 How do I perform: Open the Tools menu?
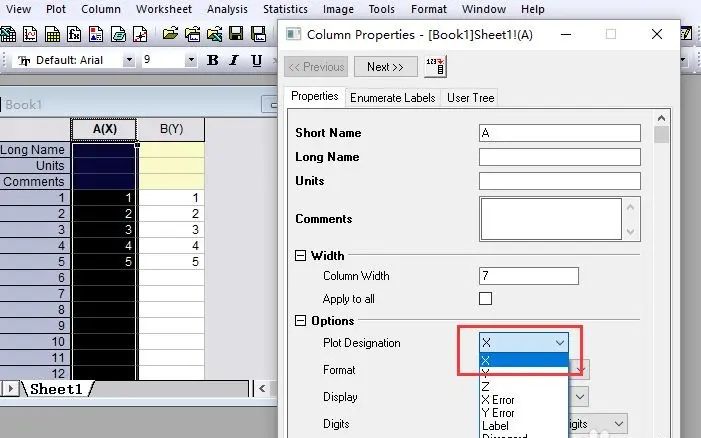pos(382,9)
